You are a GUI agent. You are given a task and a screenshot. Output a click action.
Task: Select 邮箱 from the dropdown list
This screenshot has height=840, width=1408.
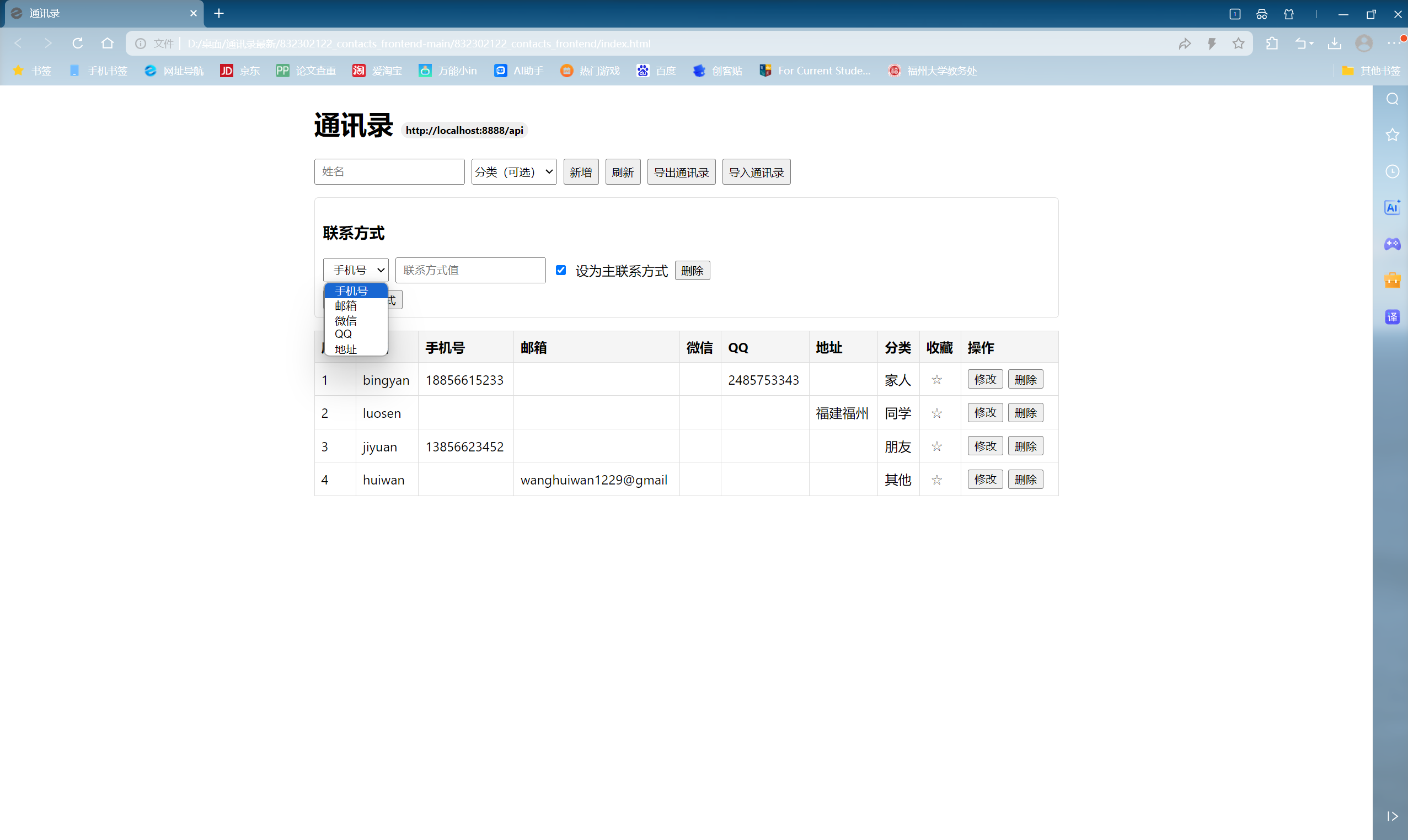click(346, 306)
